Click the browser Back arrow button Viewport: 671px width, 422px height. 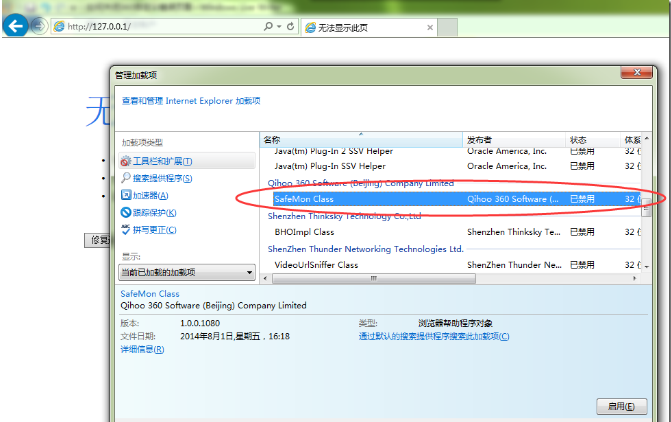coord(15,27)
